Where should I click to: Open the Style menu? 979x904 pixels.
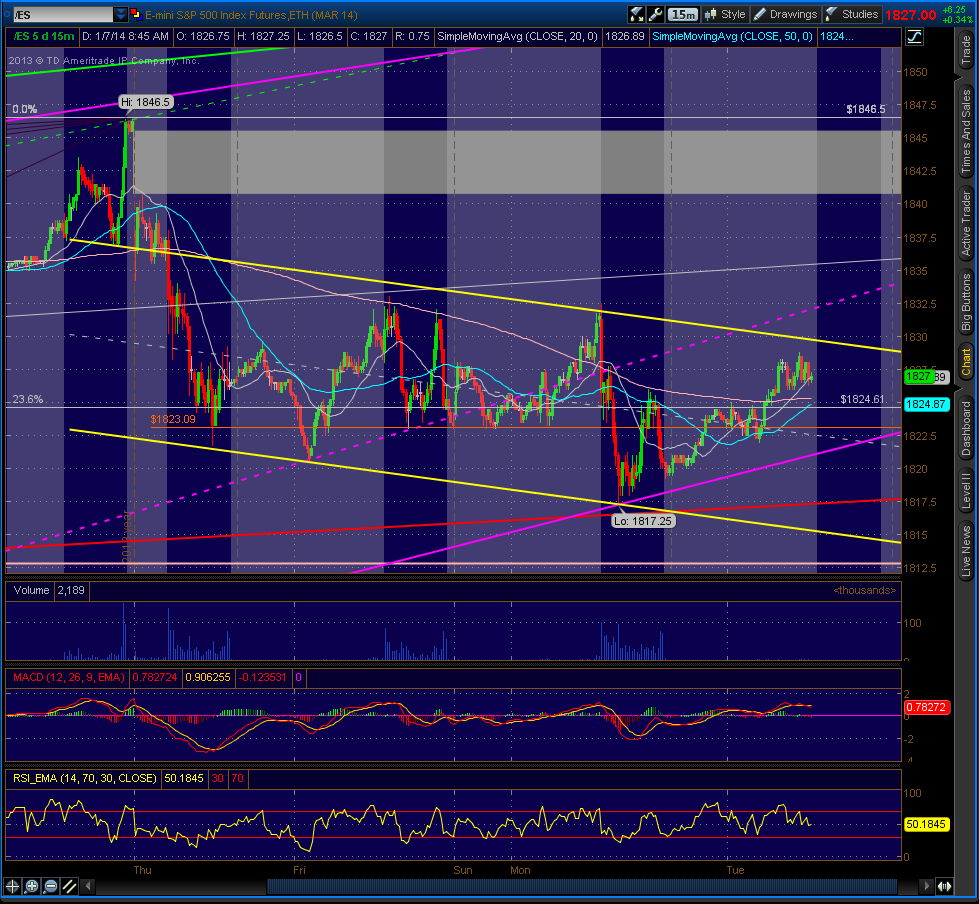726,14
